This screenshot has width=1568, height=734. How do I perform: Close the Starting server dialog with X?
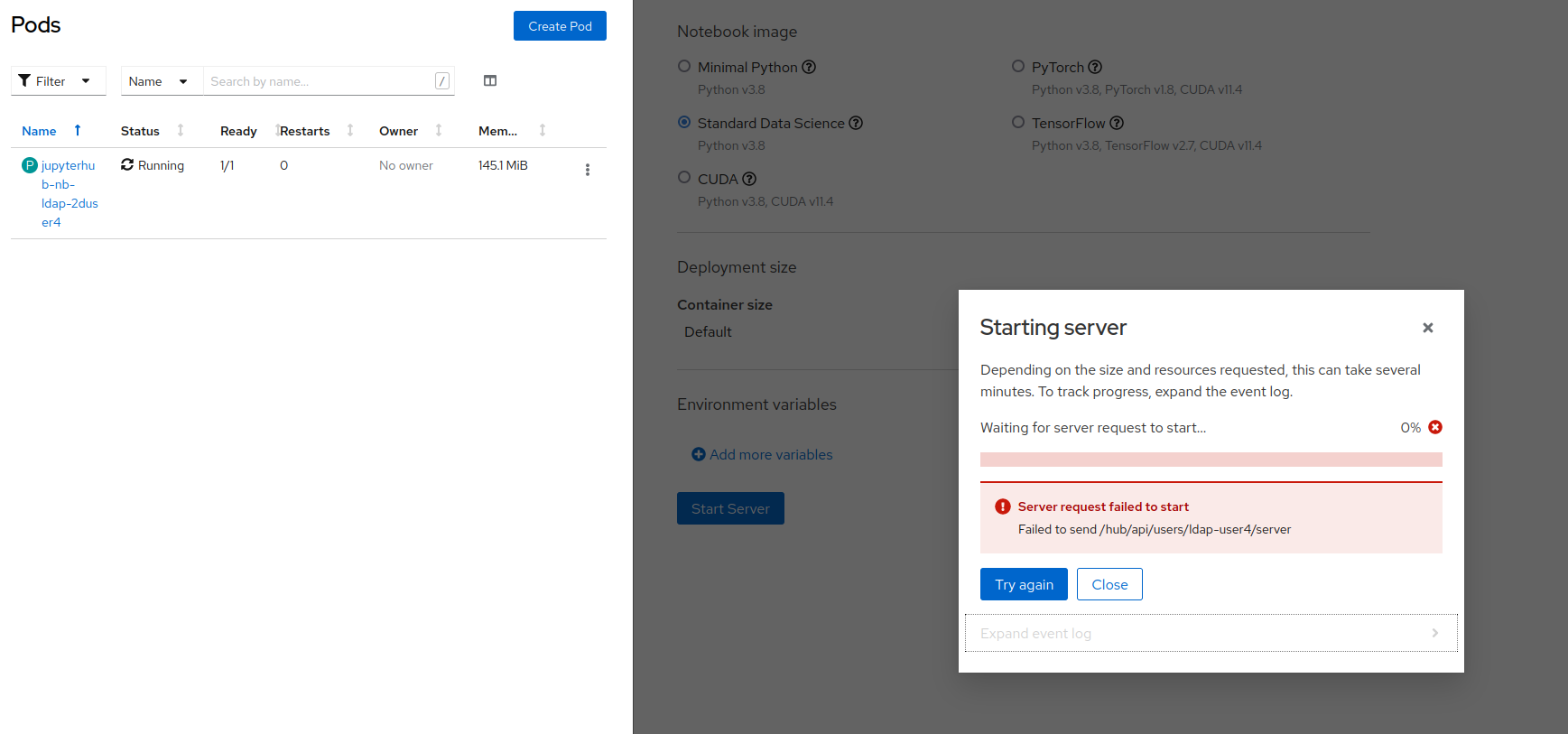1427,328
